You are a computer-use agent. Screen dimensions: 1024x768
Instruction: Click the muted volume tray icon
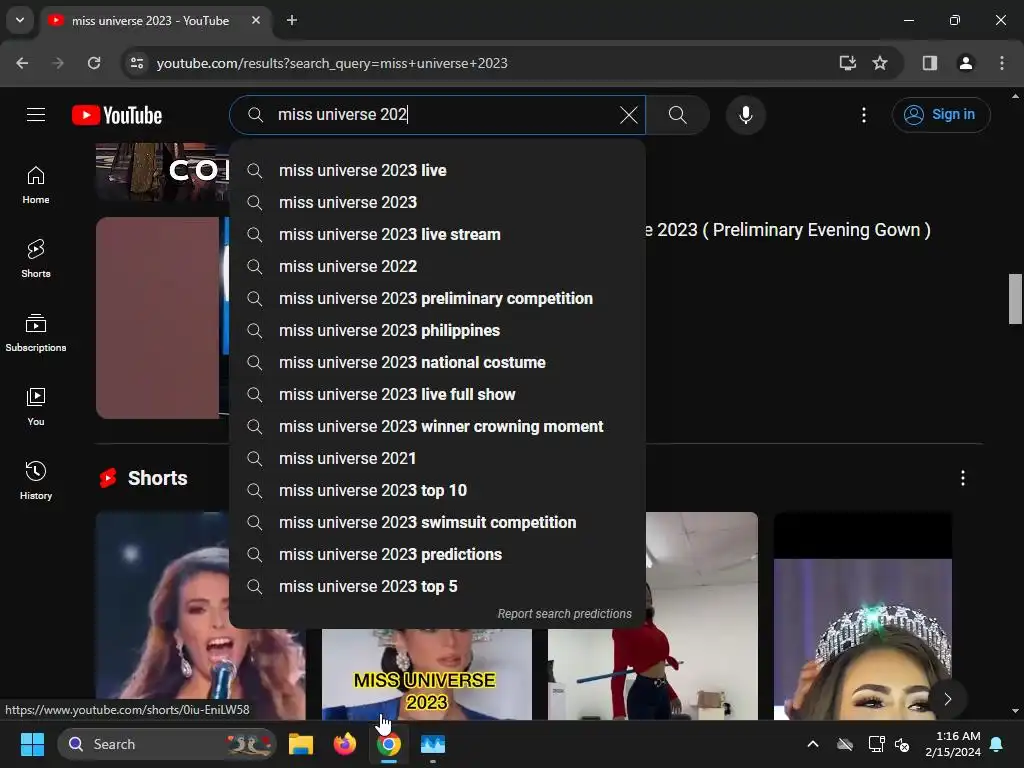click(902, 744)
